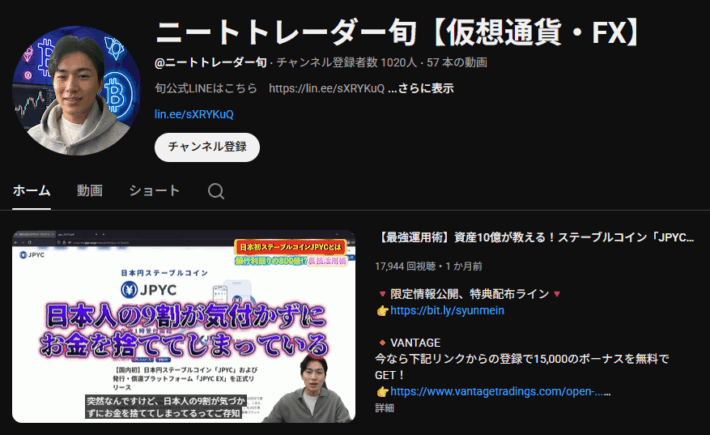Open the channel search magnifier icon
Viewport: 710px width, 435px height.
[x=216, y=191]
